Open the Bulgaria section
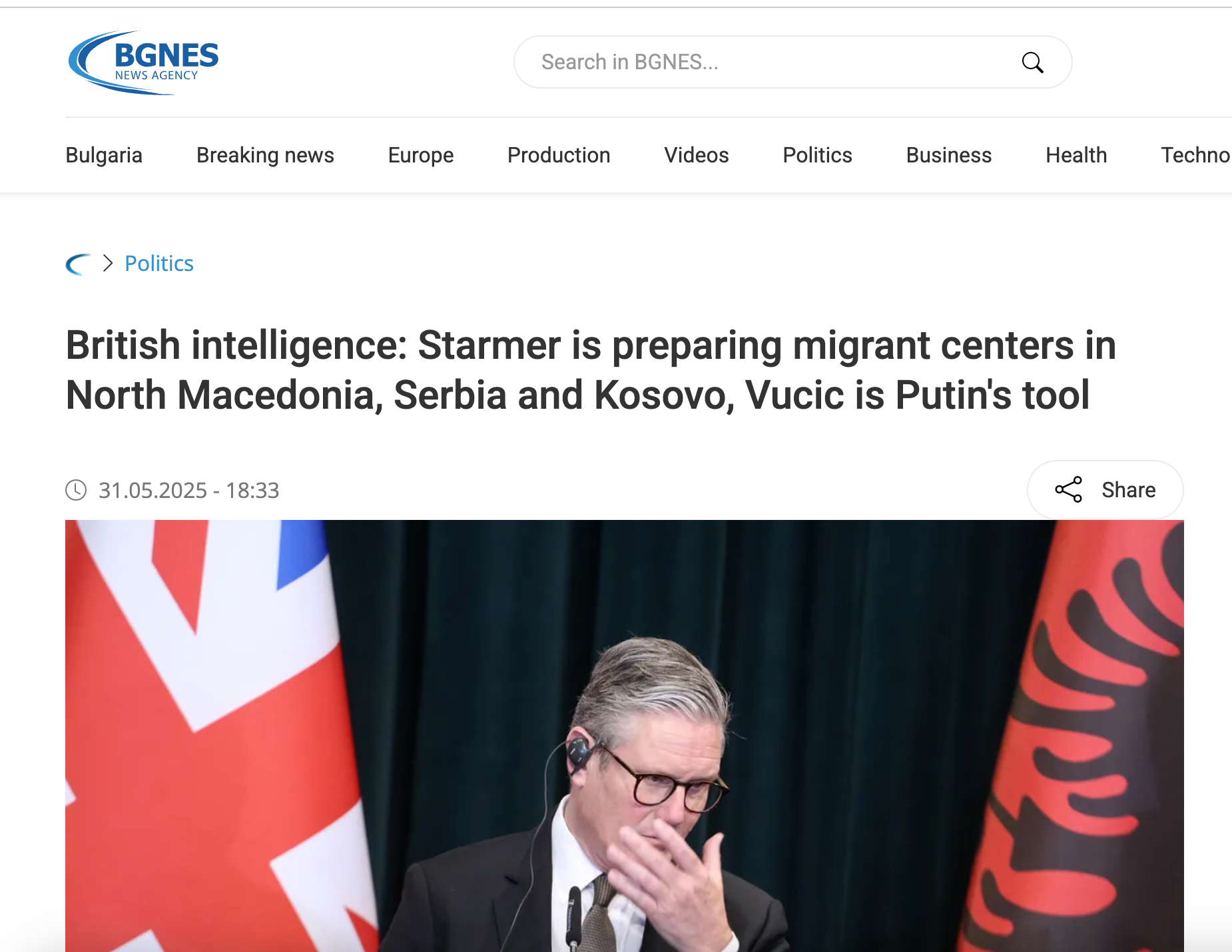The image size is (1232, 952). coord(104,155)
